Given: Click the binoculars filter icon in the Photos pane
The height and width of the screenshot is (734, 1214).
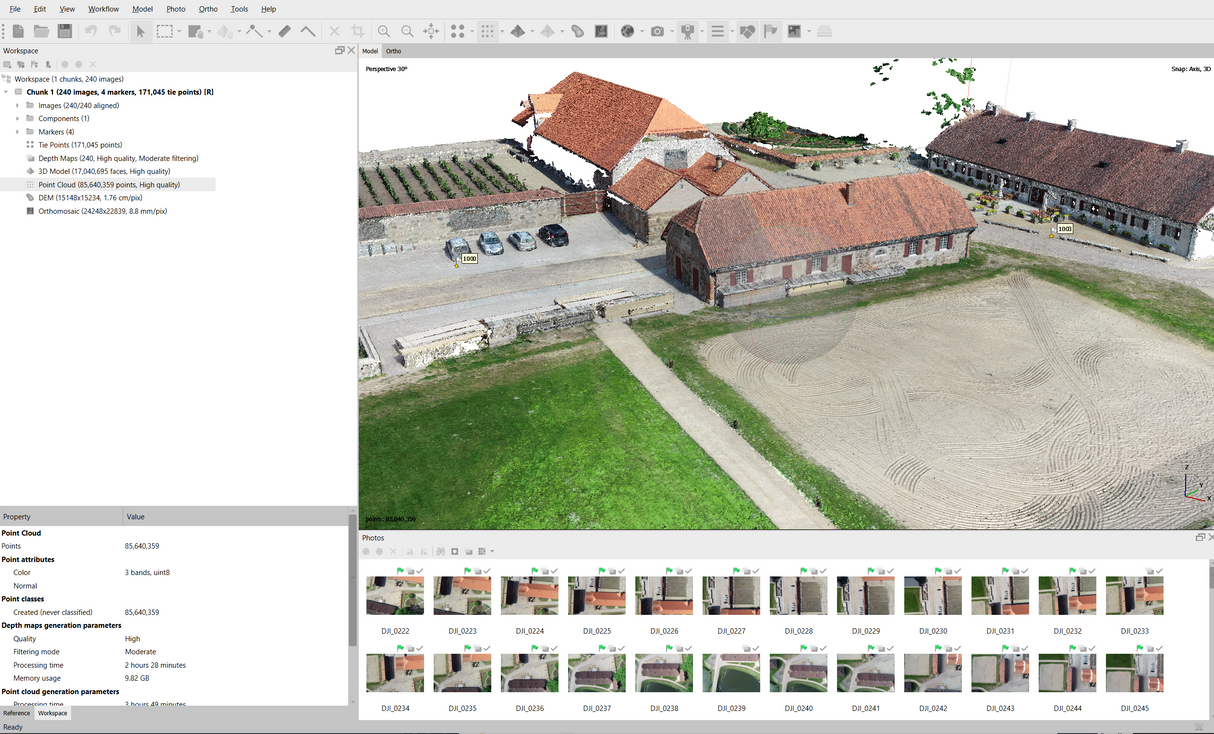Looking at the screenshot, I should click(441, 550).
